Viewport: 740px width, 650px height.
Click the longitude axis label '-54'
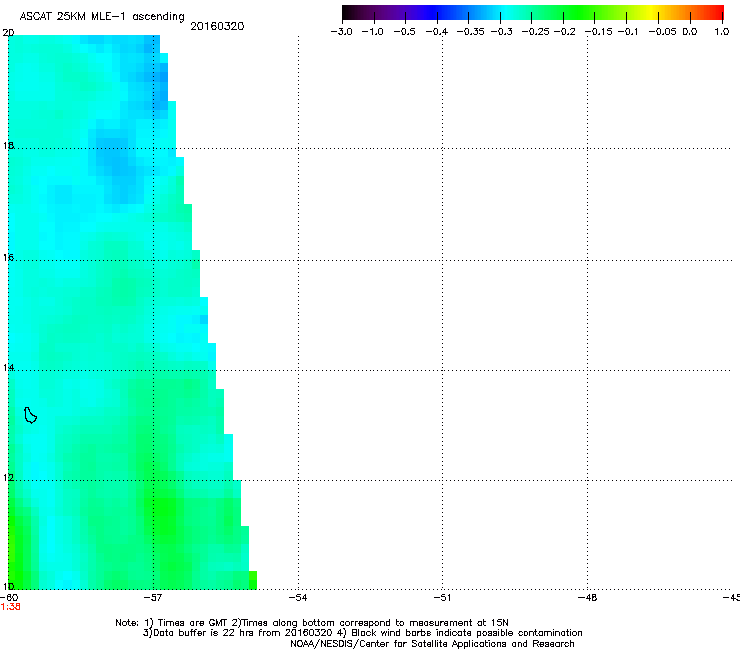pos(298,598)
